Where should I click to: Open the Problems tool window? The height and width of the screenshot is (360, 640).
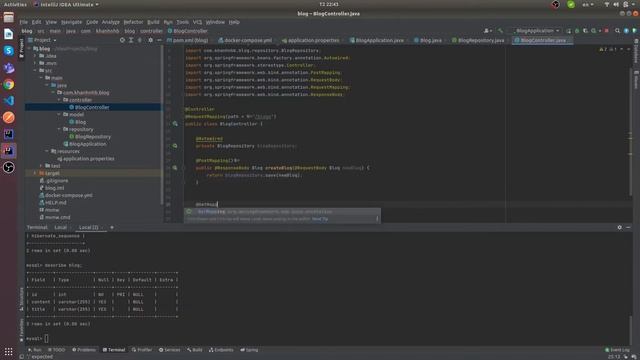click(x=84, y=350)
